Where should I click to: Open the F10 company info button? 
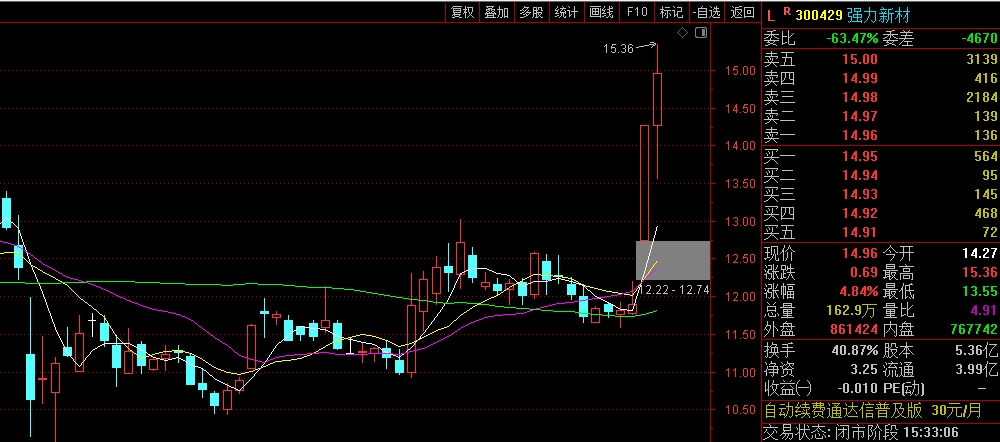[636, 12]
